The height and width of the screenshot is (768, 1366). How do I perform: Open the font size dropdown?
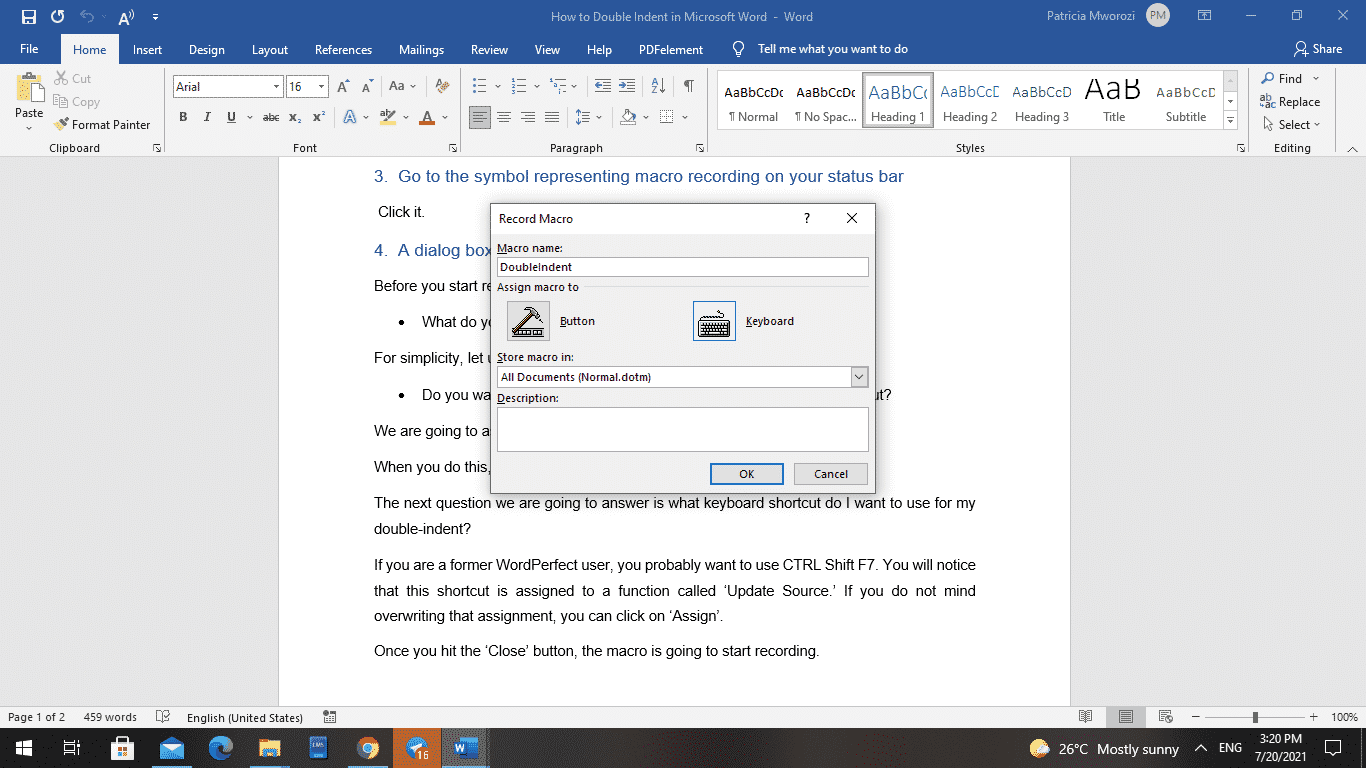coord(321,87)
